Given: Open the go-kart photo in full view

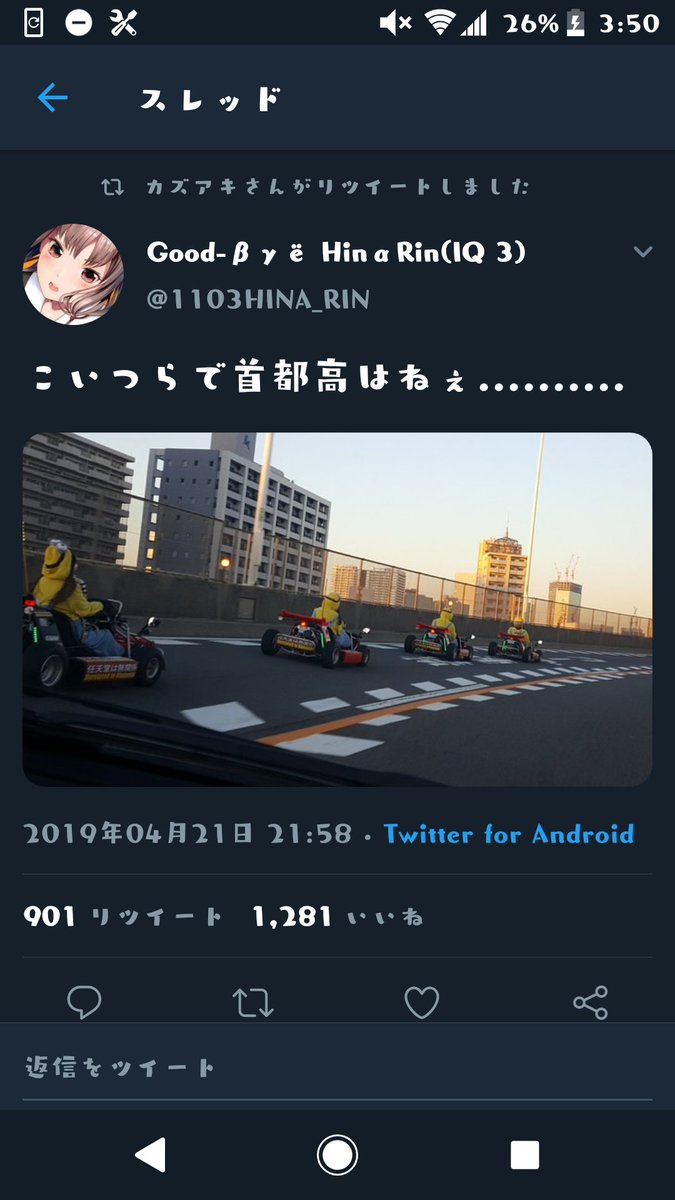Looking at the screenshot, I should click(337, 609).
